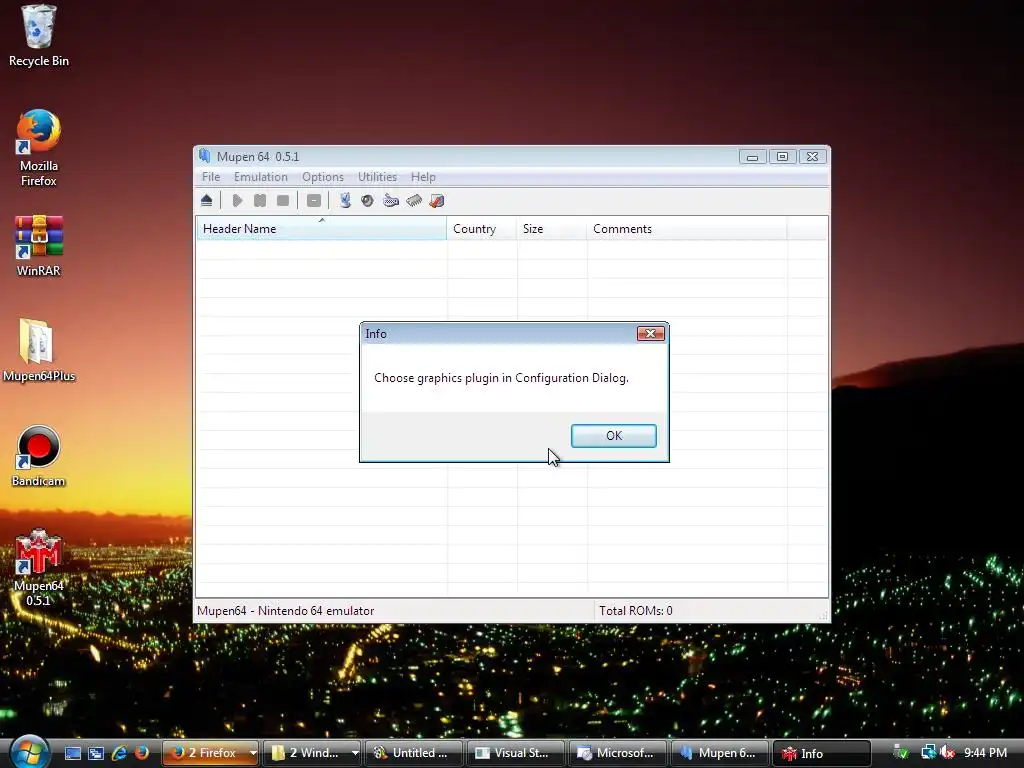The width and height of the screenshot is (1024, 768).
Task: Open RSP plugin chip icon
Action: (x=414, y=200)
